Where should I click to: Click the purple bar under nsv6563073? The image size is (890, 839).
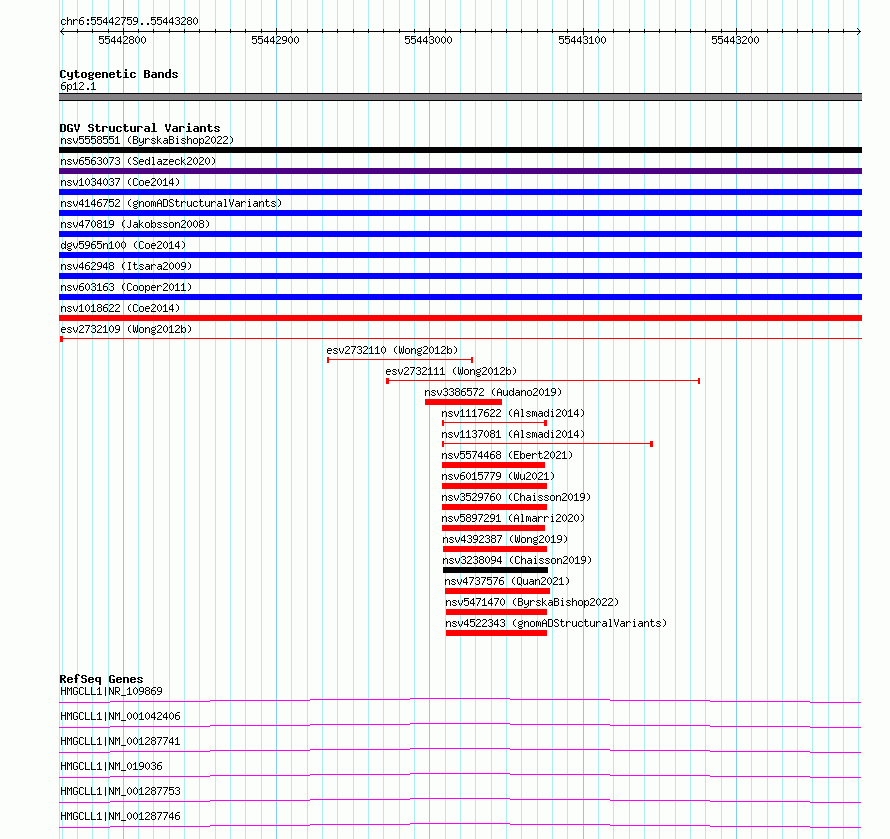pyautogui.click(x=460, y=171)
